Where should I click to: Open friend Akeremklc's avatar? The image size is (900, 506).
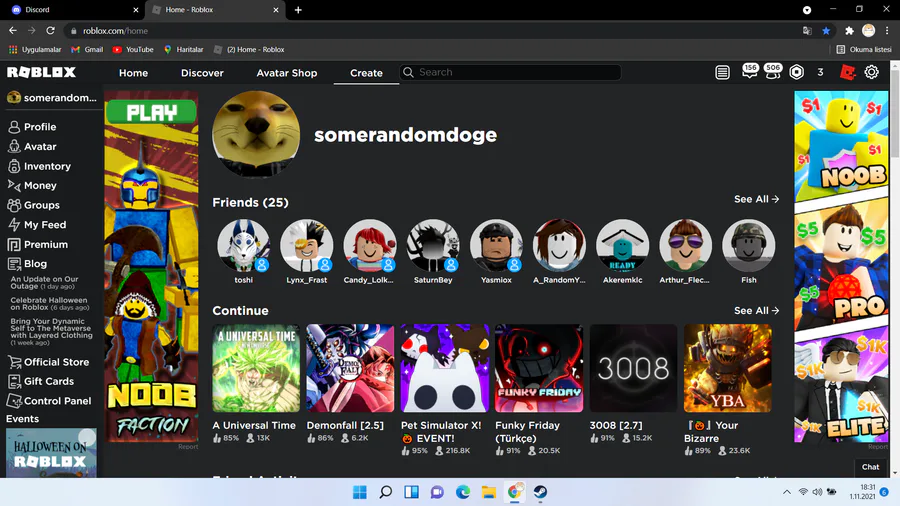point(622,246)
